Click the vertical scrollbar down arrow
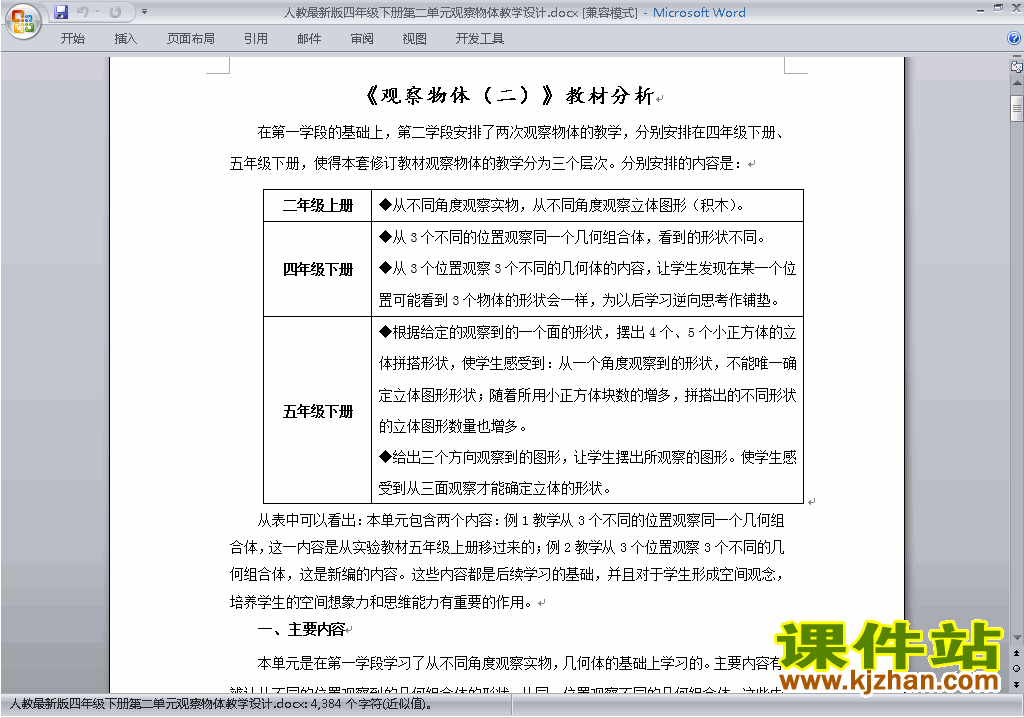Viewport: 1024px width, 718px height. pos(1017,638)
